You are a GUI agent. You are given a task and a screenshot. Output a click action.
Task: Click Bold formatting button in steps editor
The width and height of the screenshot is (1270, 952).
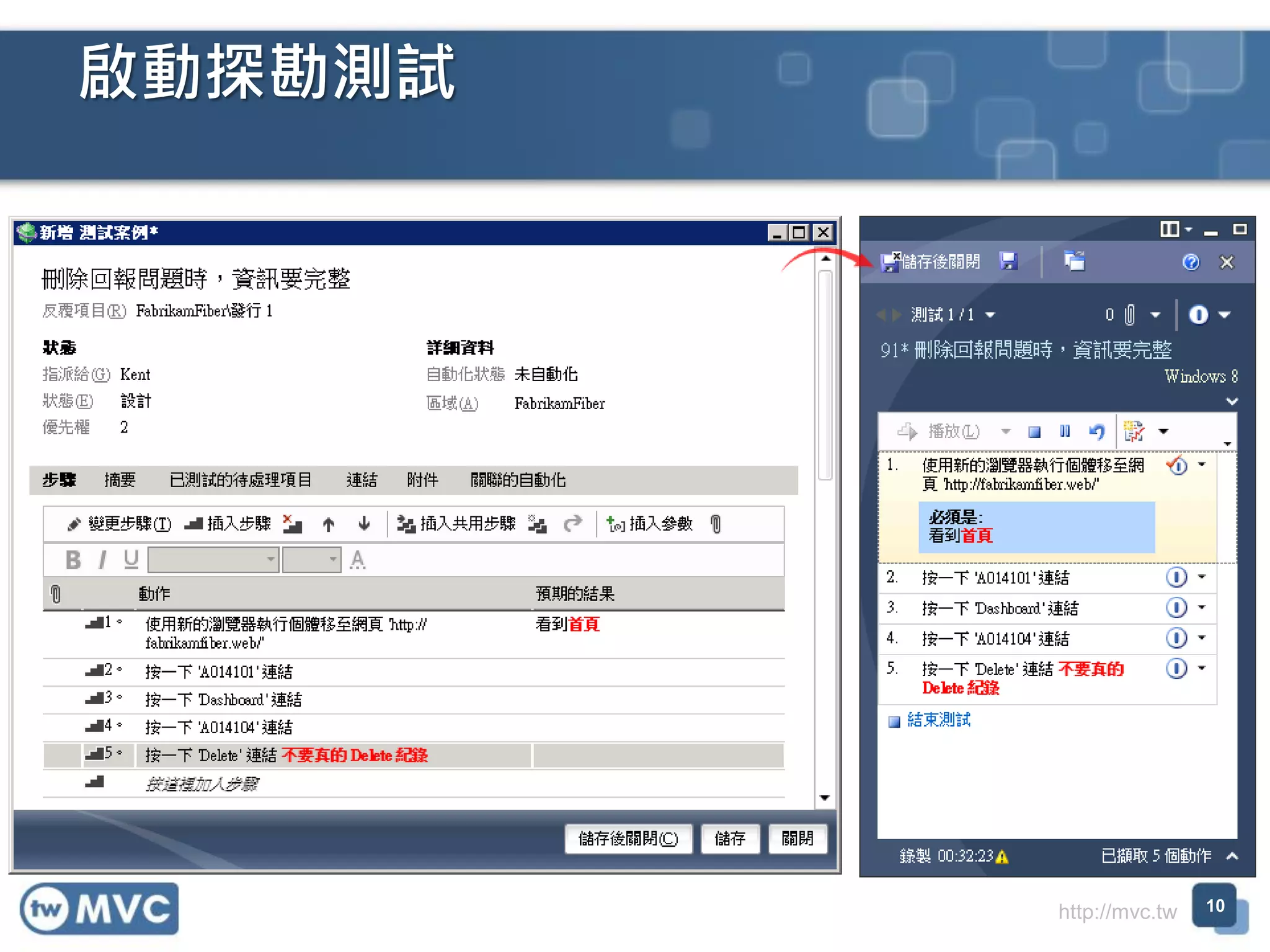73,560
